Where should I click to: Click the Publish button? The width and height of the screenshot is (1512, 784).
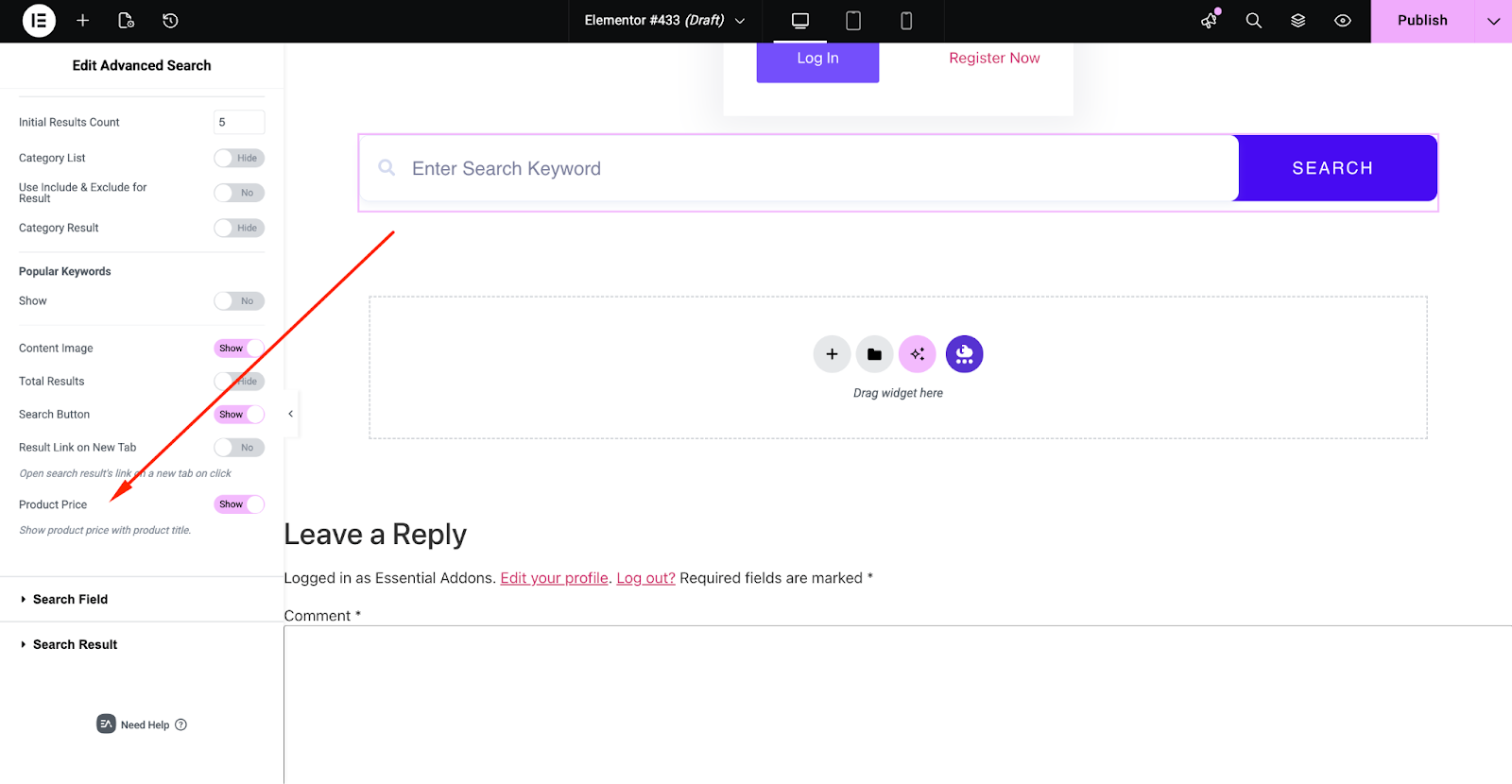[x=1422, y=21]
